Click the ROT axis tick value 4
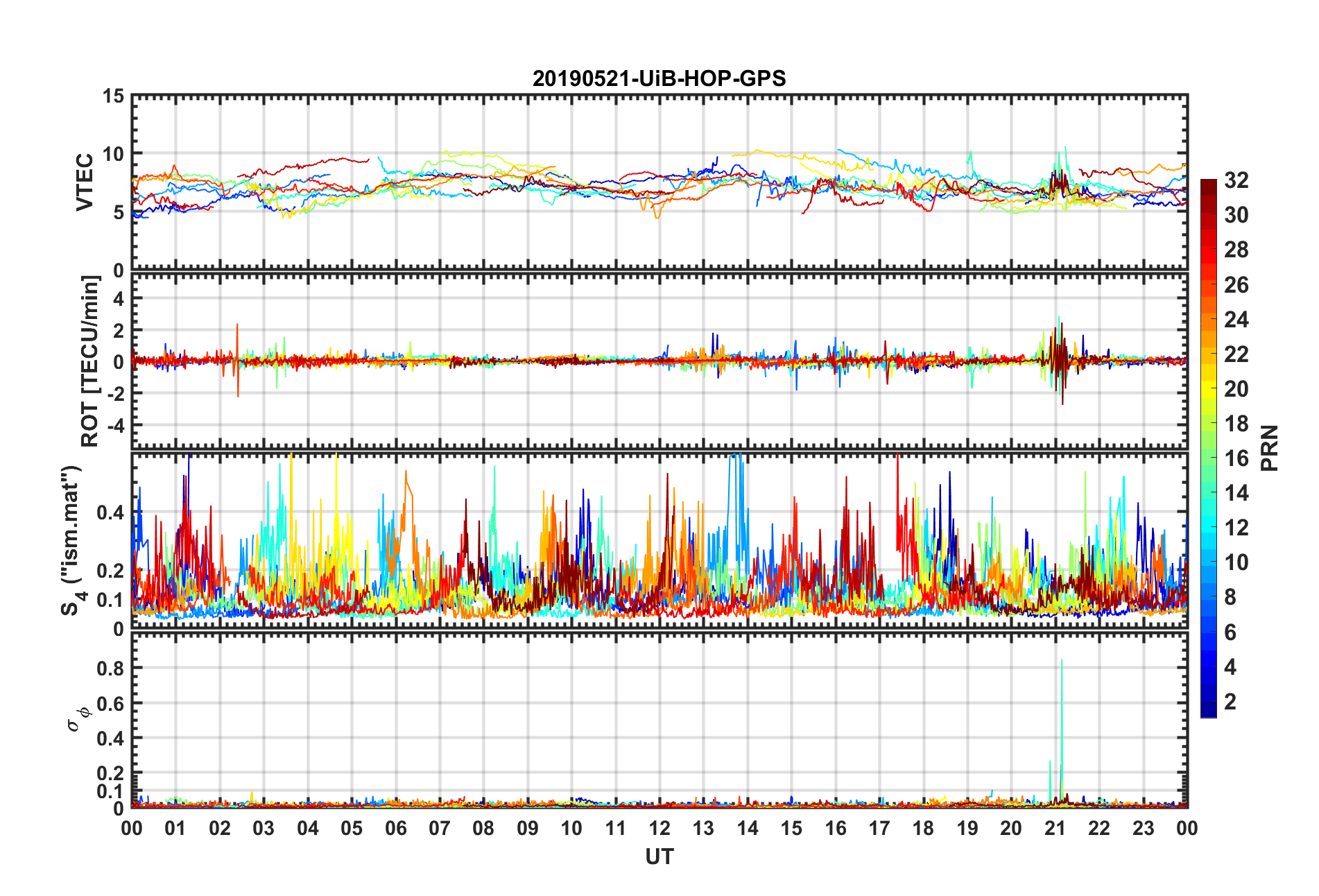 (119, 299)
